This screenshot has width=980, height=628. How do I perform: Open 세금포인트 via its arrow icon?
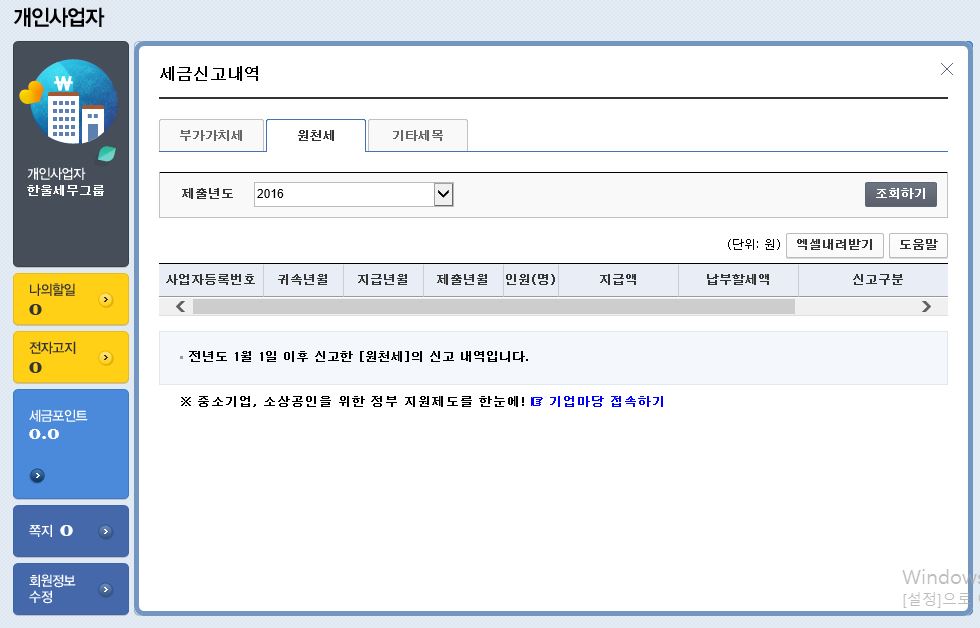coord(37,476)
